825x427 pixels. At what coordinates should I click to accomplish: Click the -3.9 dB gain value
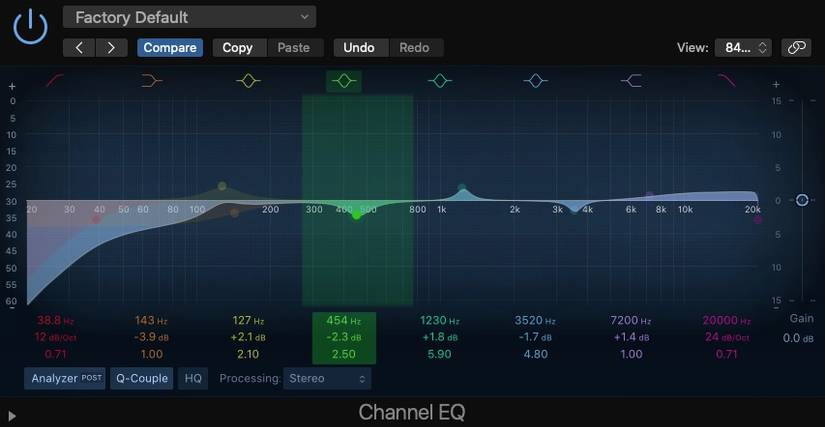[x=152, y=337]
